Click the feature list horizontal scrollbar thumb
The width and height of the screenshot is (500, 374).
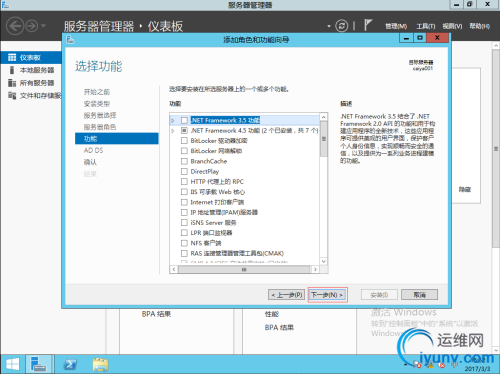(244, 269)
